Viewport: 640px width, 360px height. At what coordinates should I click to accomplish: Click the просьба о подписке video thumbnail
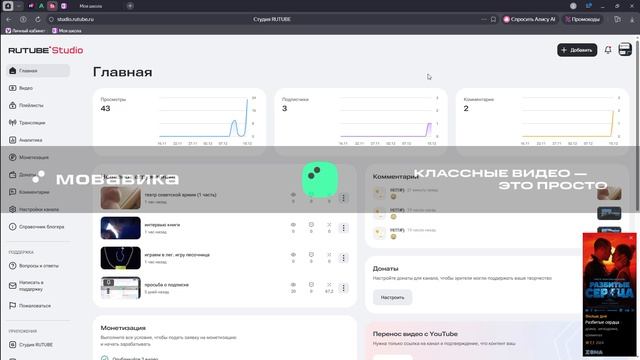click(x=120, y=288)
